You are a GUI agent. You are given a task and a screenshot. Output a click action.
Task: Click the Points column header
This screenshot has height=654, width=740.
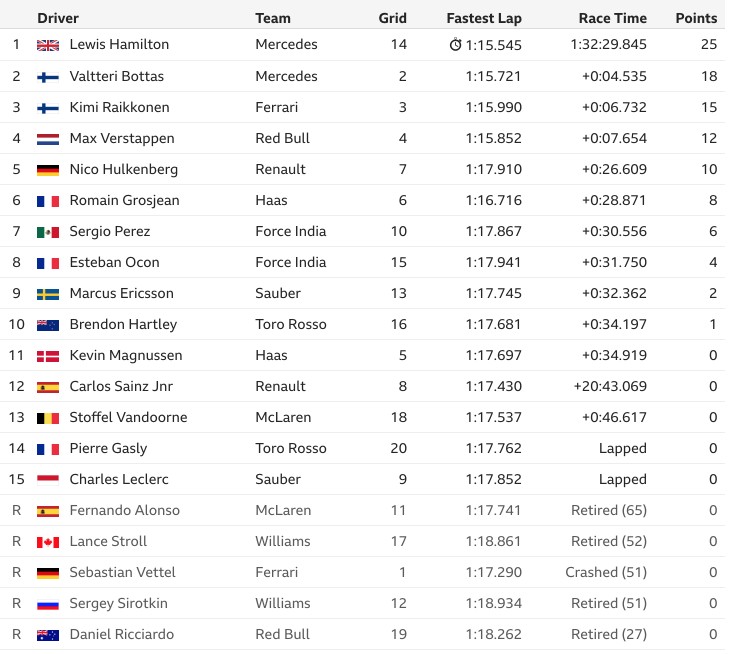tap(696, 18)
